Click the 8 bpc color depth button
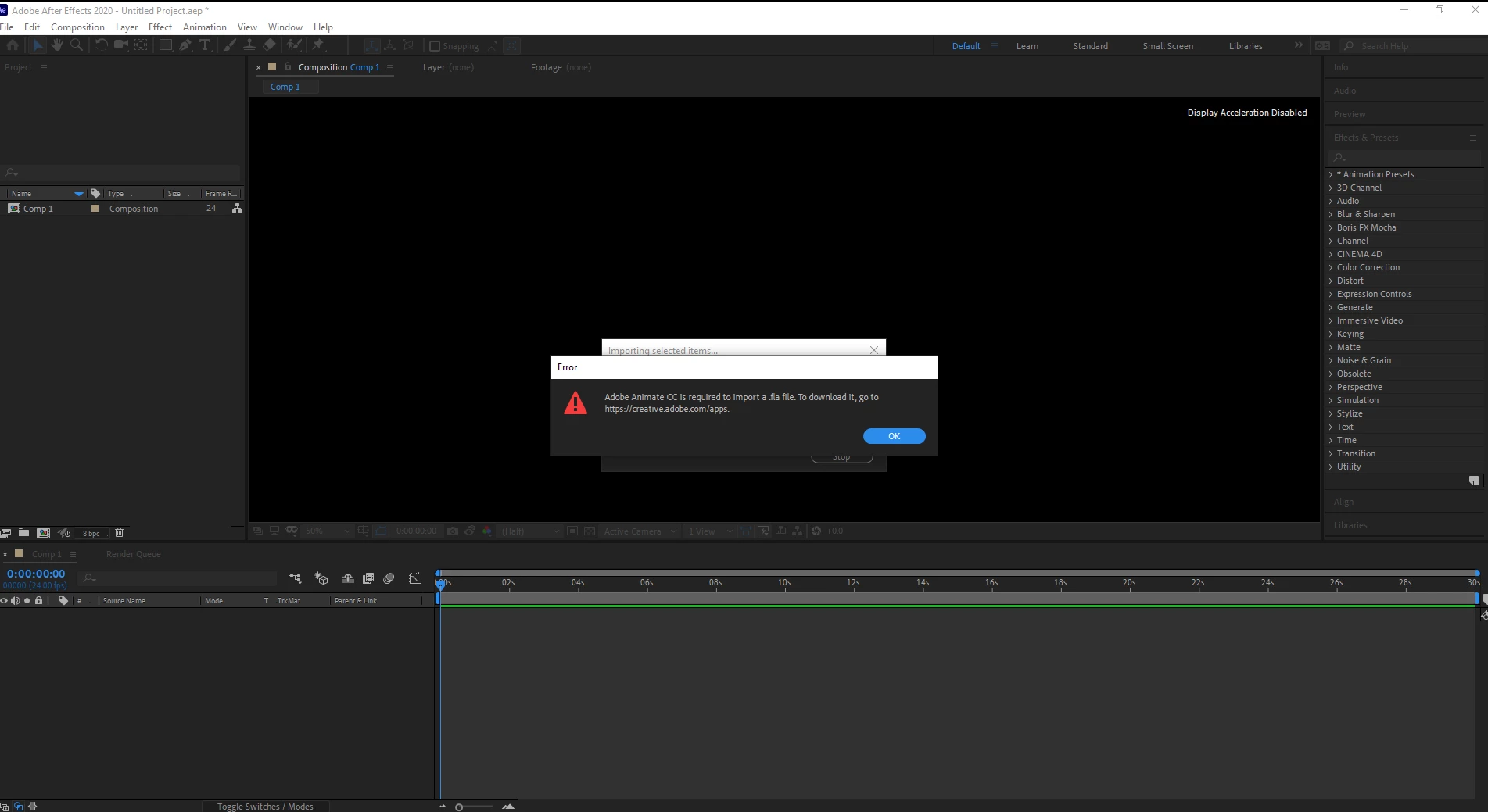Image resolution: width=1488 pixels, height=812 pixels. pyautogui.click(x=91, y=533)
